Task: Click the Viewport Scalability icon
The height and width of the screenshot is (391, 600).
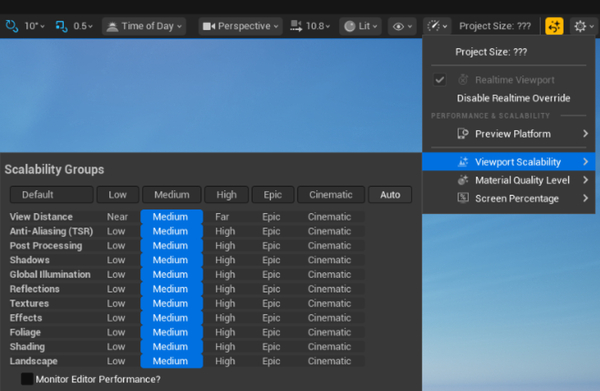Action: click(x=463, y=162)
